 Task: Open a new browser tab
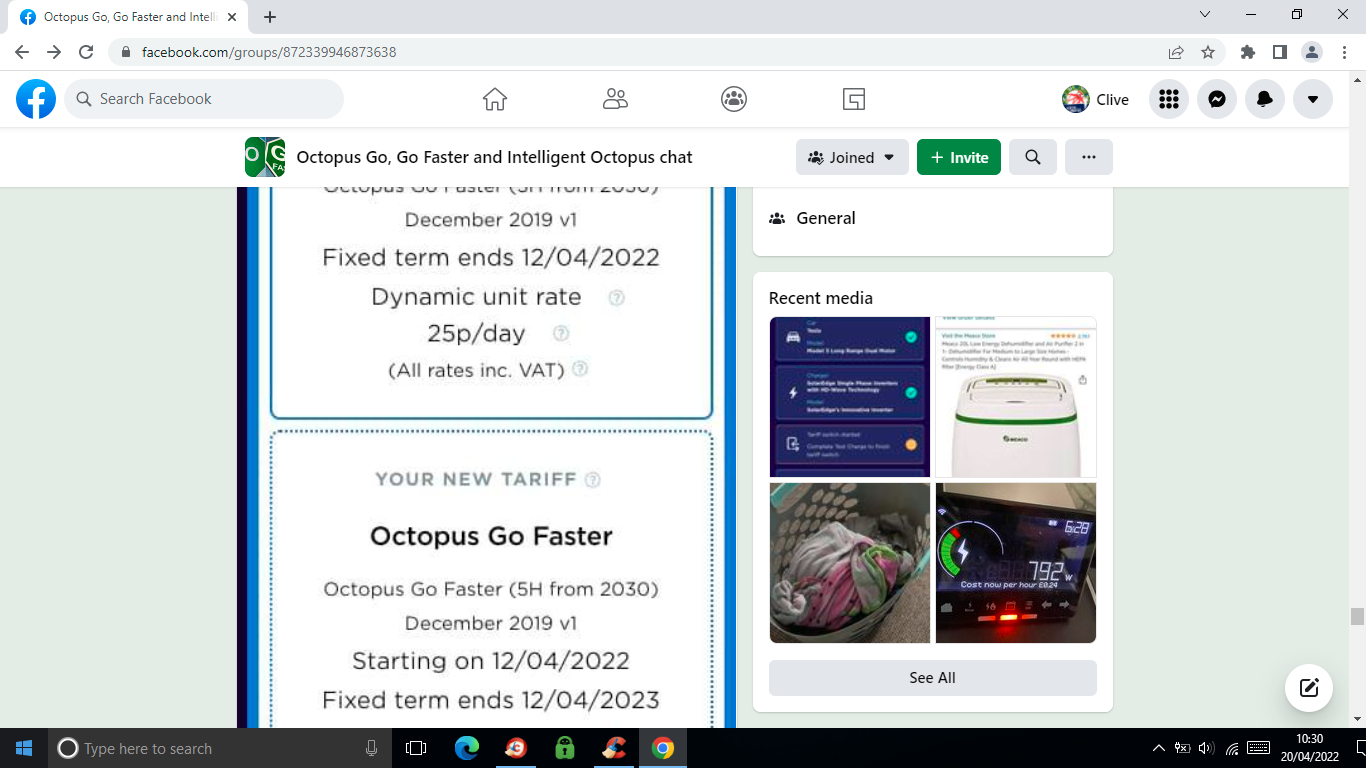pos(270,17)
